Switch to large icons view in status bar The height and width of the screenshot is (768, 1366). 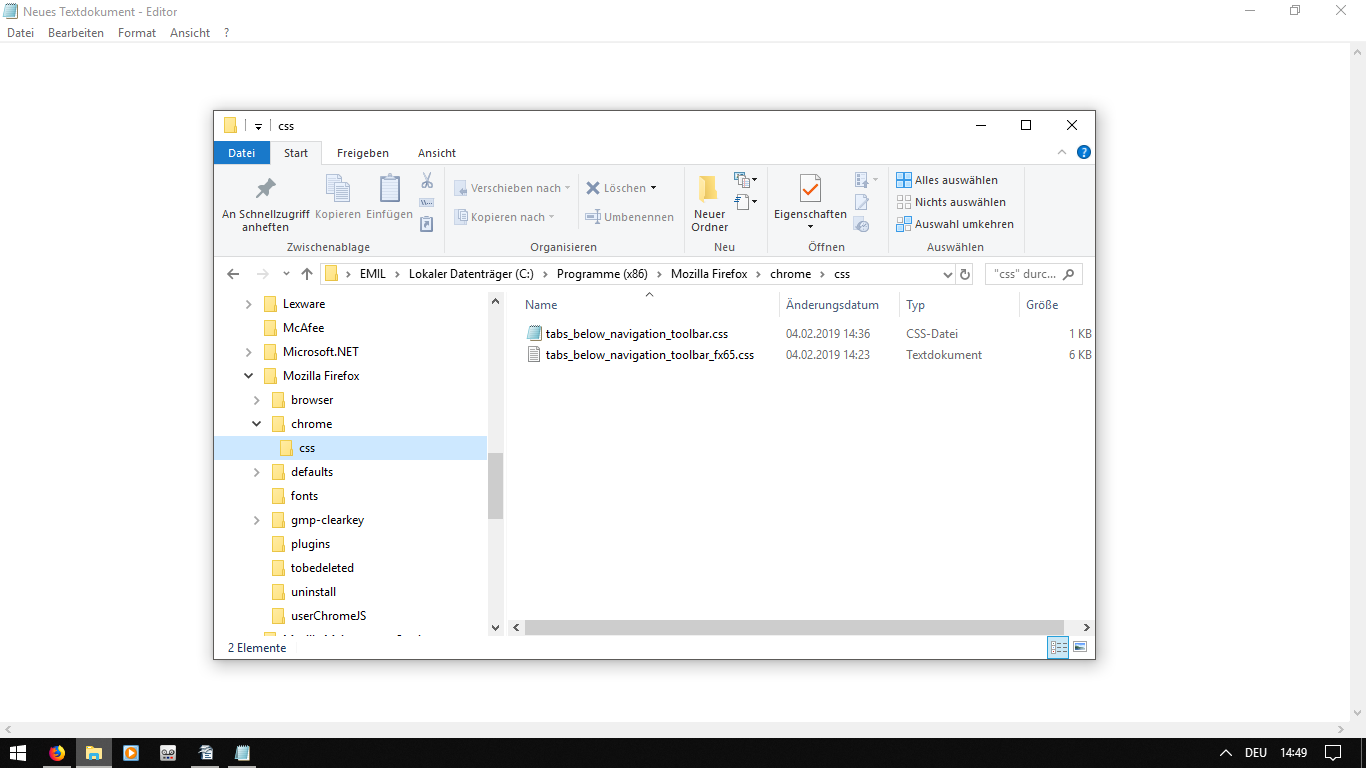pyautogui.click(x=1080, y=648)
